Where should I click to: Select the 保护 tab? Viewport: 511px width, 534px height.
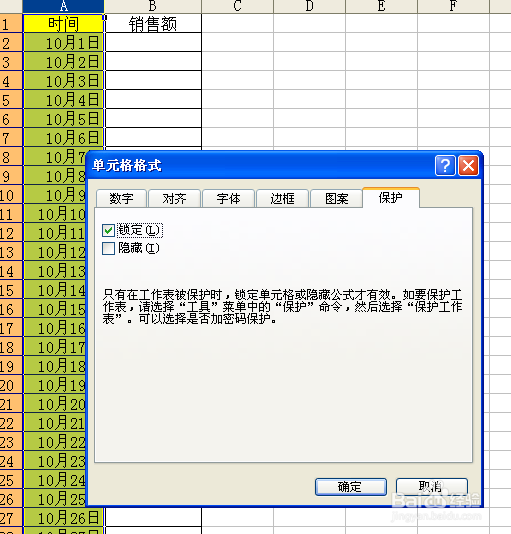coord(391,198)
